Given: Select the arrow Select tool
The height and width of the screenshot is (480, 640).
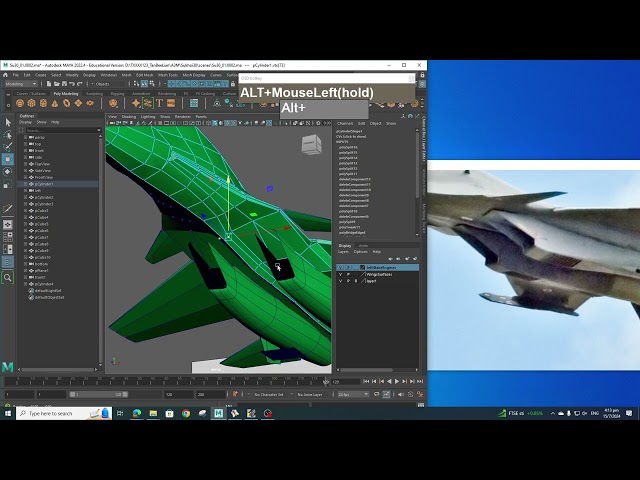Looking at the screenshot, I should coord(8,122).
